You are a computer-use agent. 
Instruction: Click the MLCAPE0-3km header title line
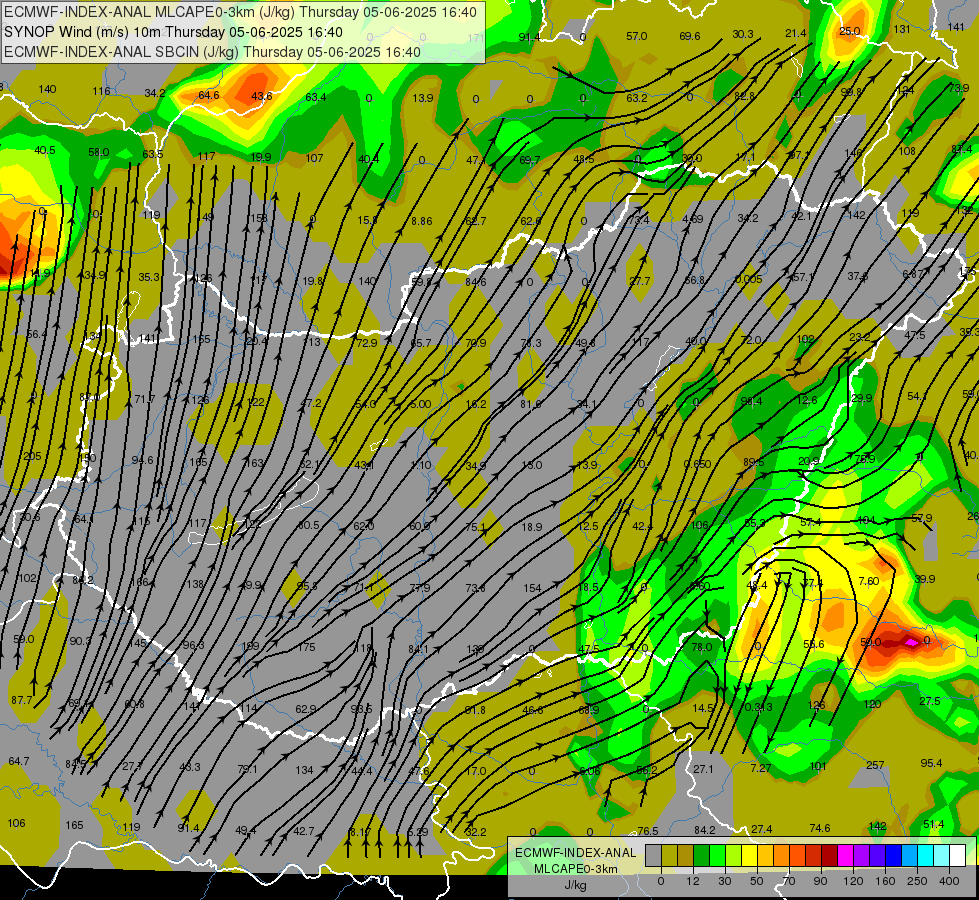tap(240, 12)
